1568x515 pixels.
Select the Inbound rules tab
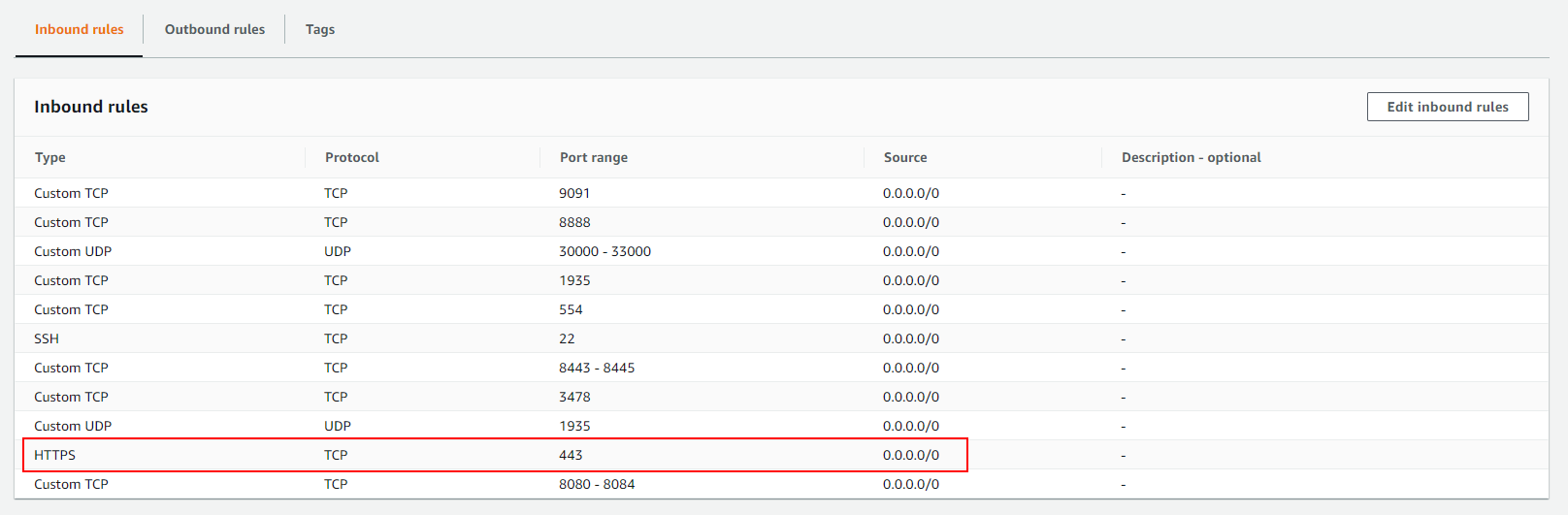[x=80, y=29]
